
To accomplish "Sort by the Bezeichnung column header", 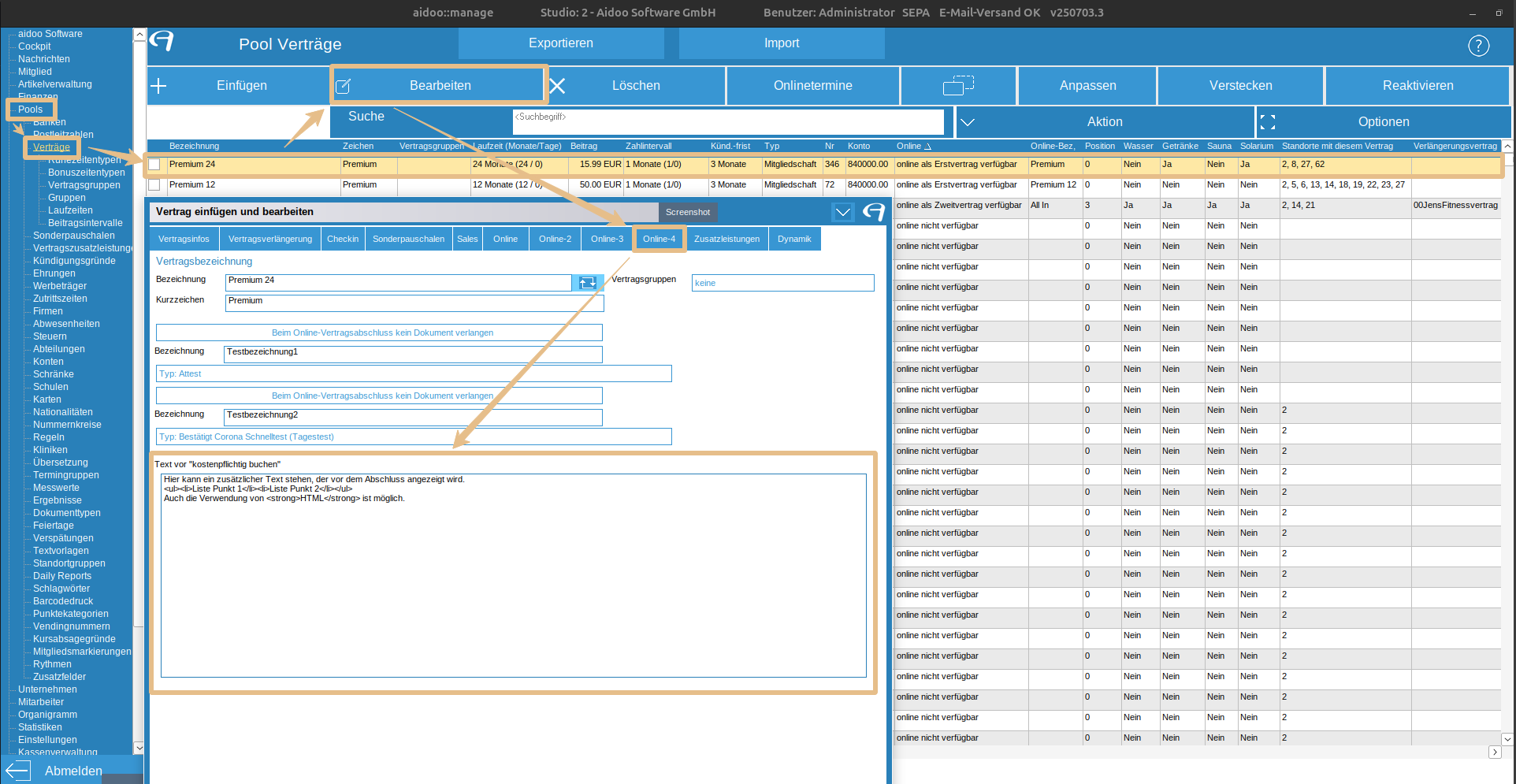I will pos(194,146).
